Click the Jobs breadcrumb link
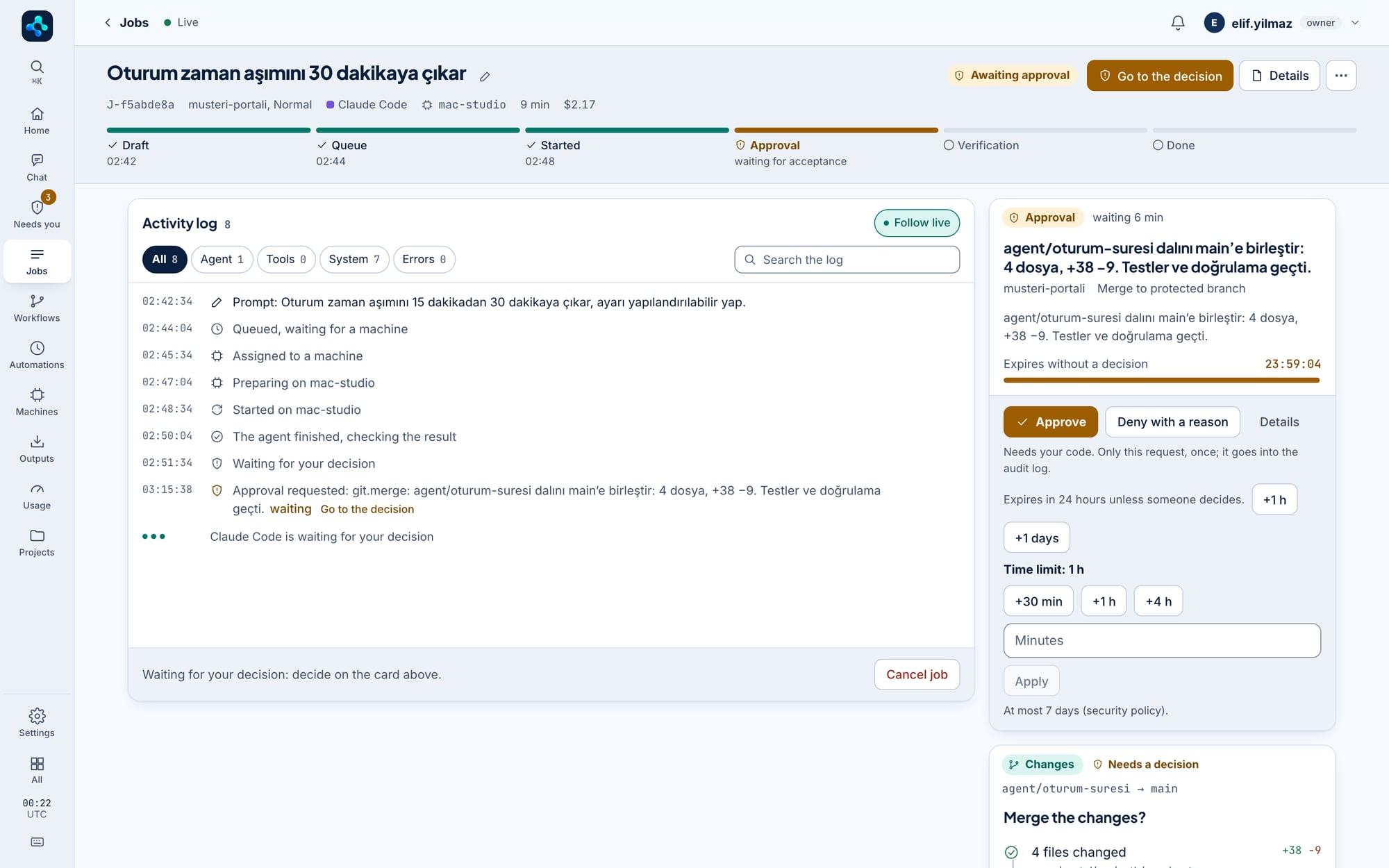 (134, 22)
